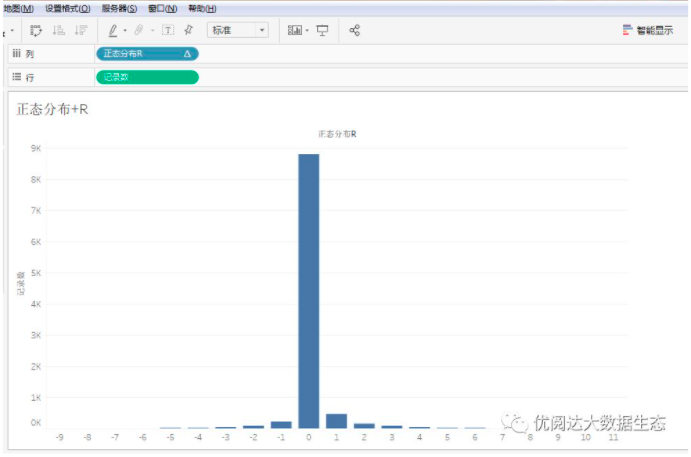This screenshot has width=691, height=457.
Task: Click the 智能显示 button
Action: coord(647,31)
